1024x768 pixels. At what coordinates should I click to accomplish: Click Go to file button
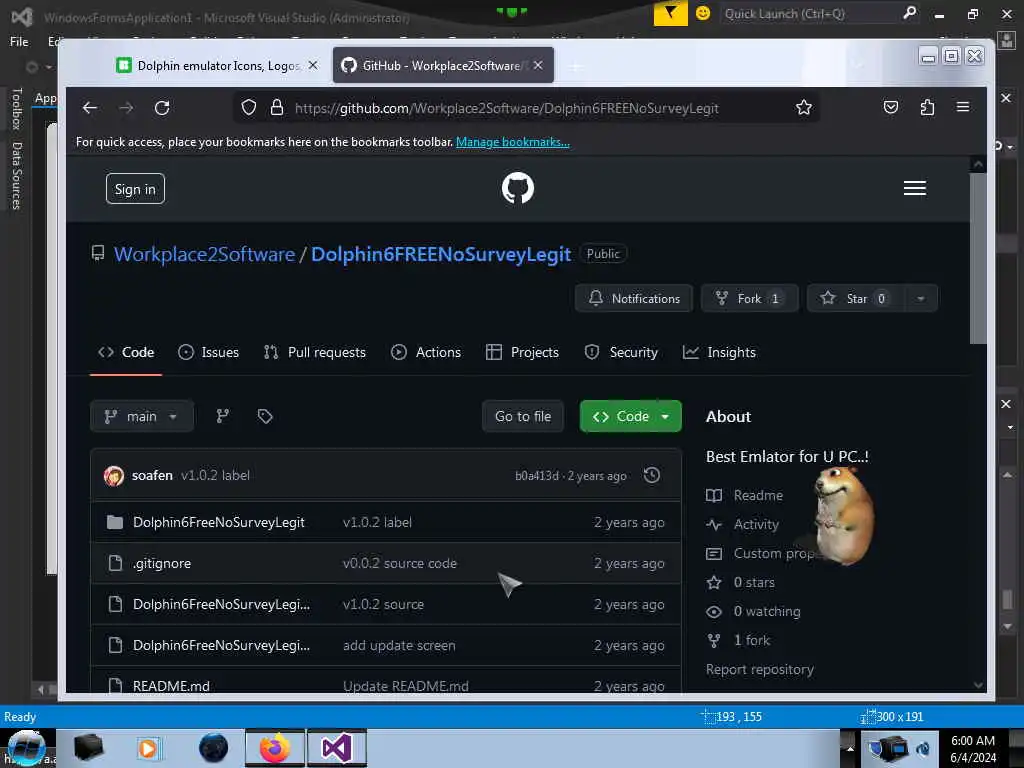[x=522, y=416]
